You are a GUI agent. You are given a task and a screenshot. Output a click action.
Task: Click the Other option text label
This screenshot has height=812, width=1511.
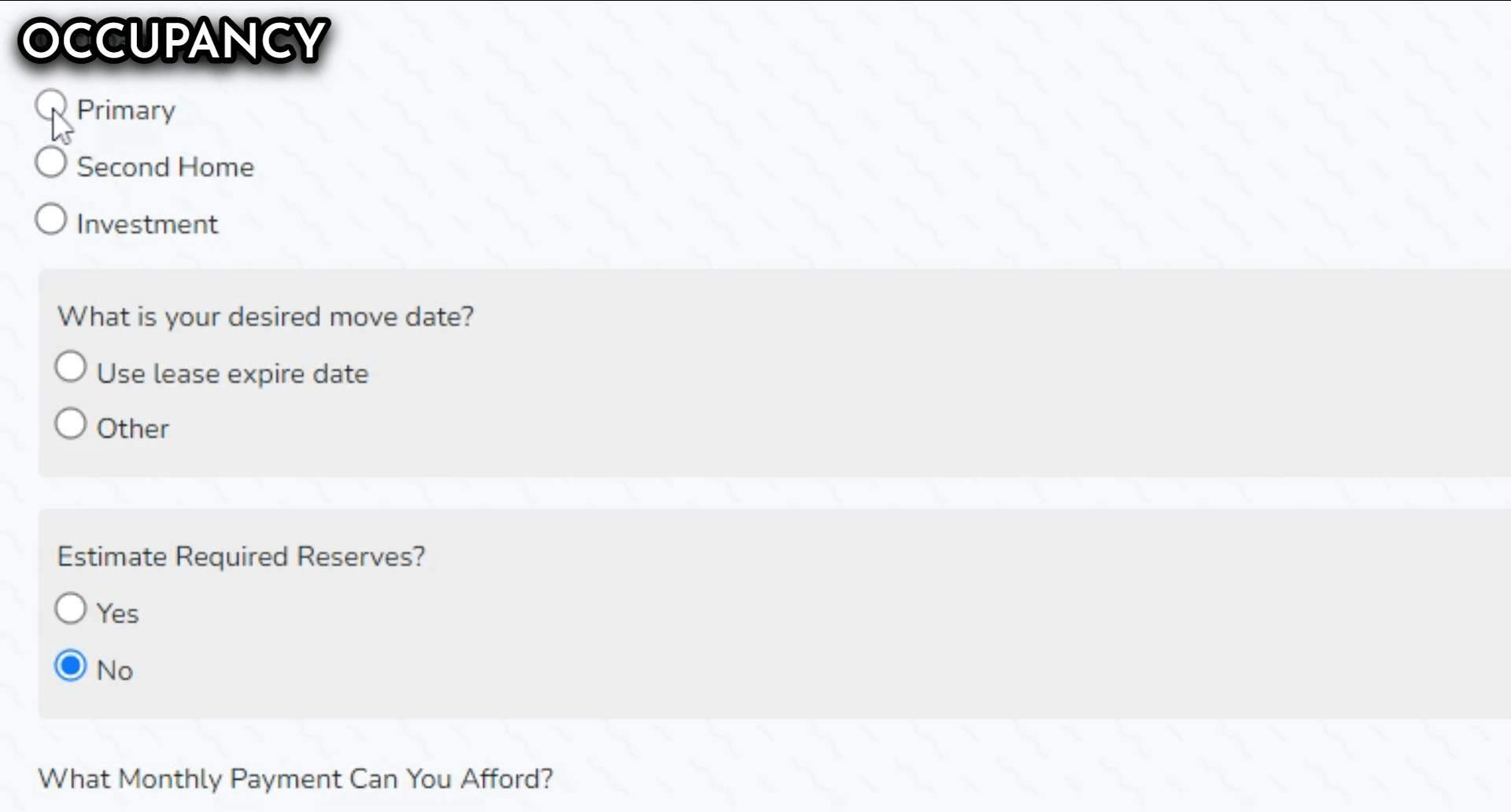(132, 429)
